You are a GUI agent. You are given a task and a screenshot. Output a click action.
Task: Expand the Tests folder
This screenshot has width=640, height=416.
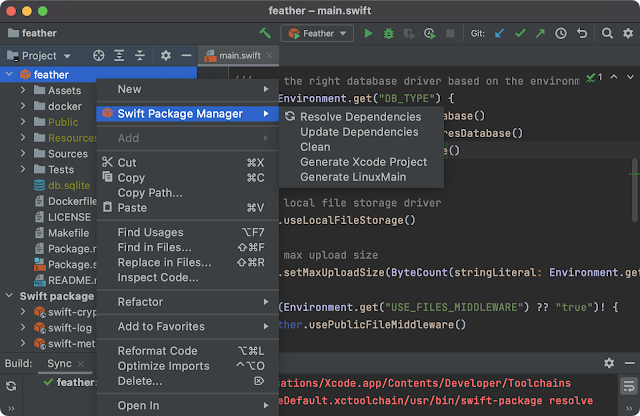(x=23, y=169)
